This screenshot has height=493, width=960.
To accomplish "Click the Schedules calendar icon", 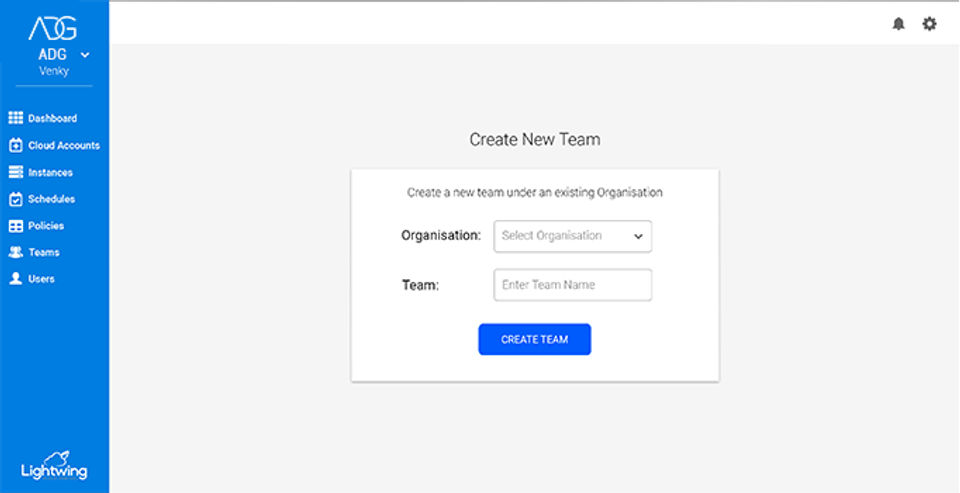I will click(16, 199).
